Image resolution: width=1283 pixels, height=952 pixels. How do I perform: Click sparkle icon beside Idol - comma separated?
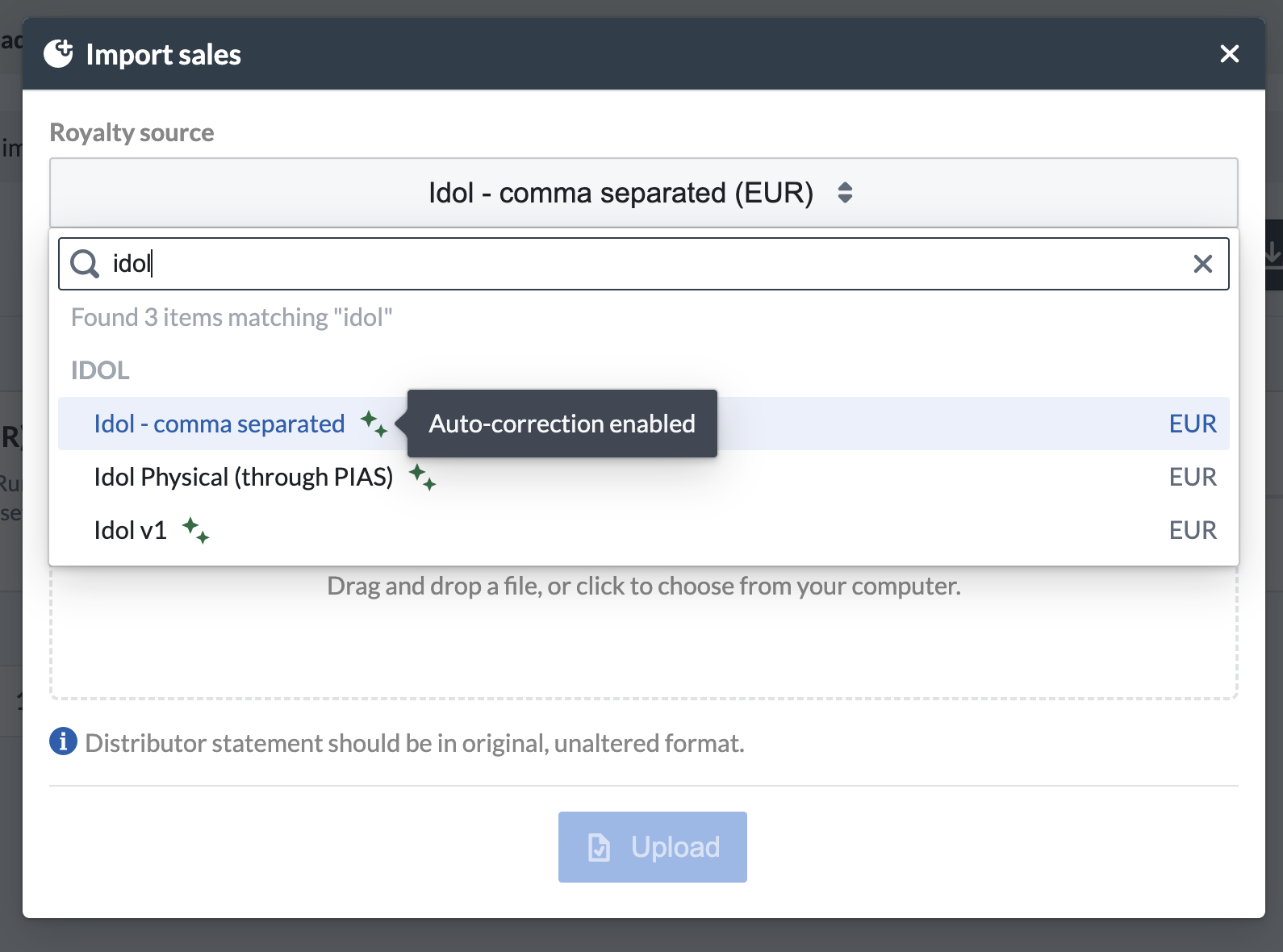pyautogui.click(x=374, y=424)
